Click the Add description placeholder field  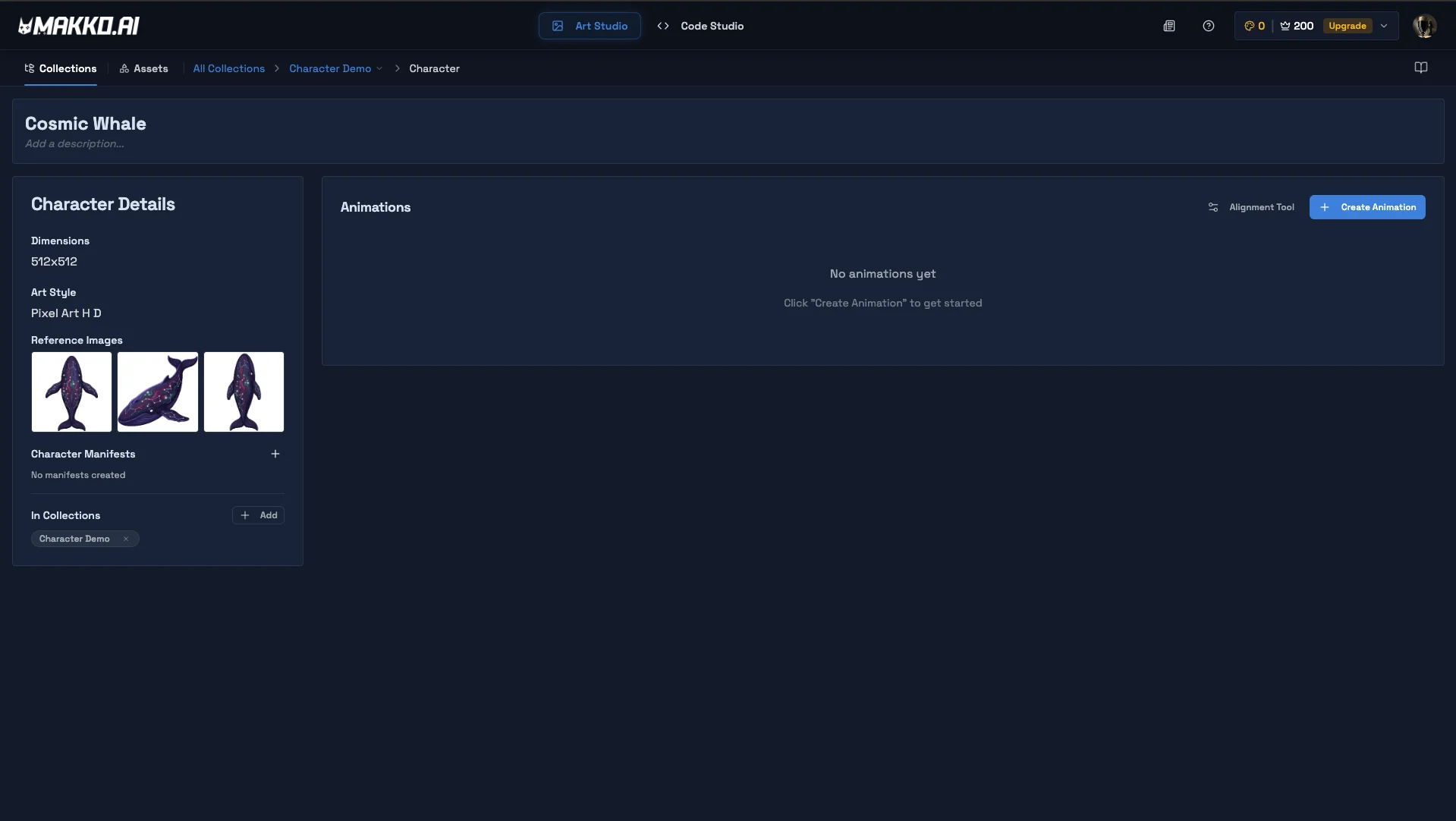coord(74,143)
